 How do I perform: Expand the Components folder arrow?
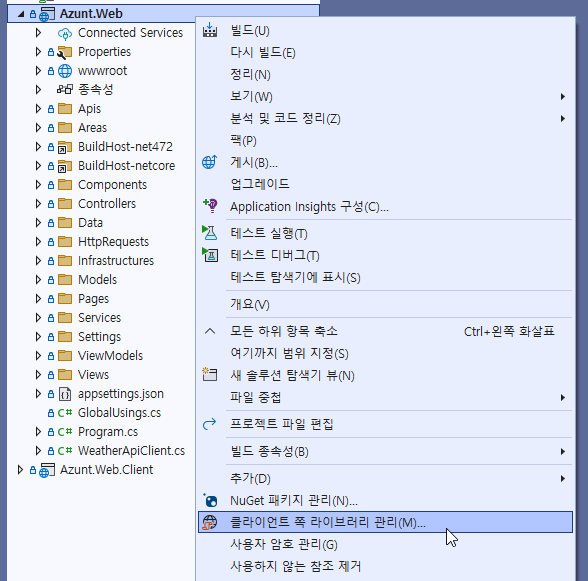[38, 185]
